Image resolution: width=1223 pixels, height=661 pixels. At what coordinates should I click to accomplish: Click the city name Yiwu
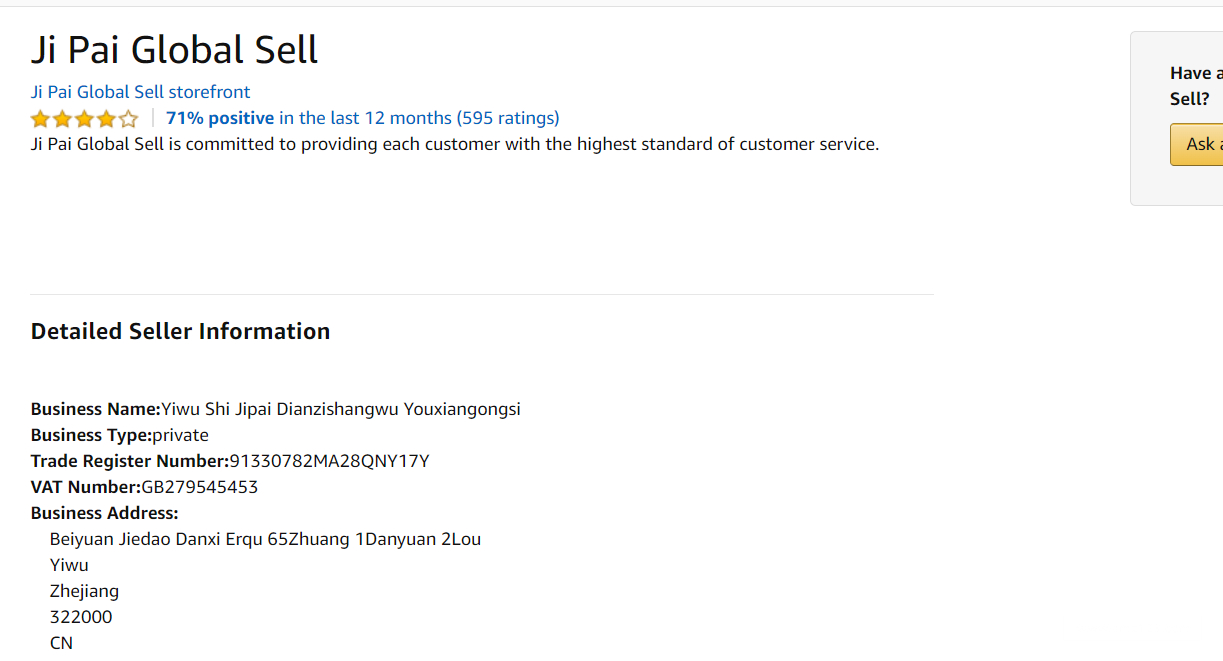click(x=69, y=565)
